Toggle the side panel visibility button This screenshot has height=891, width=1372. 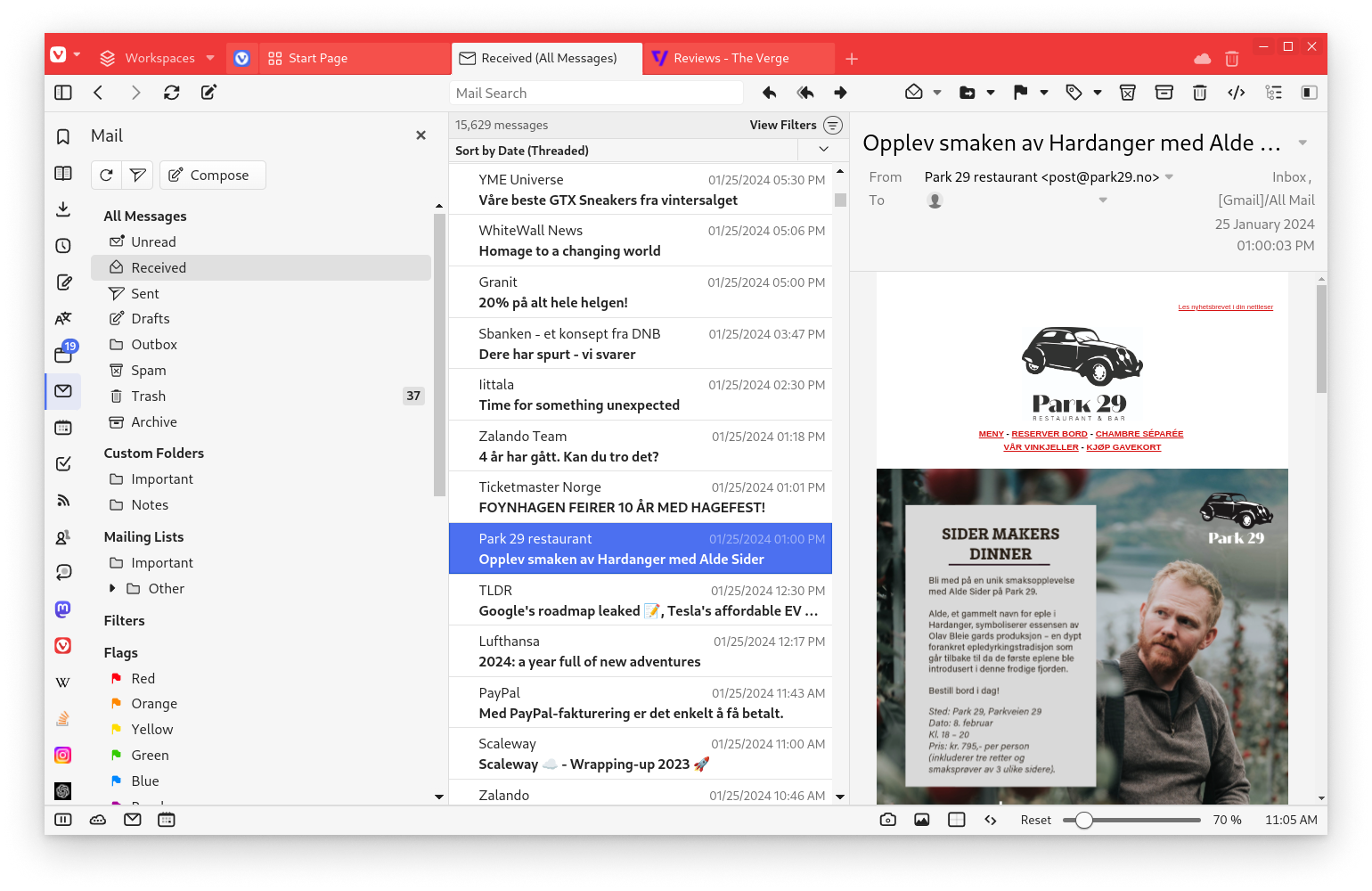[x=63, y=93]
